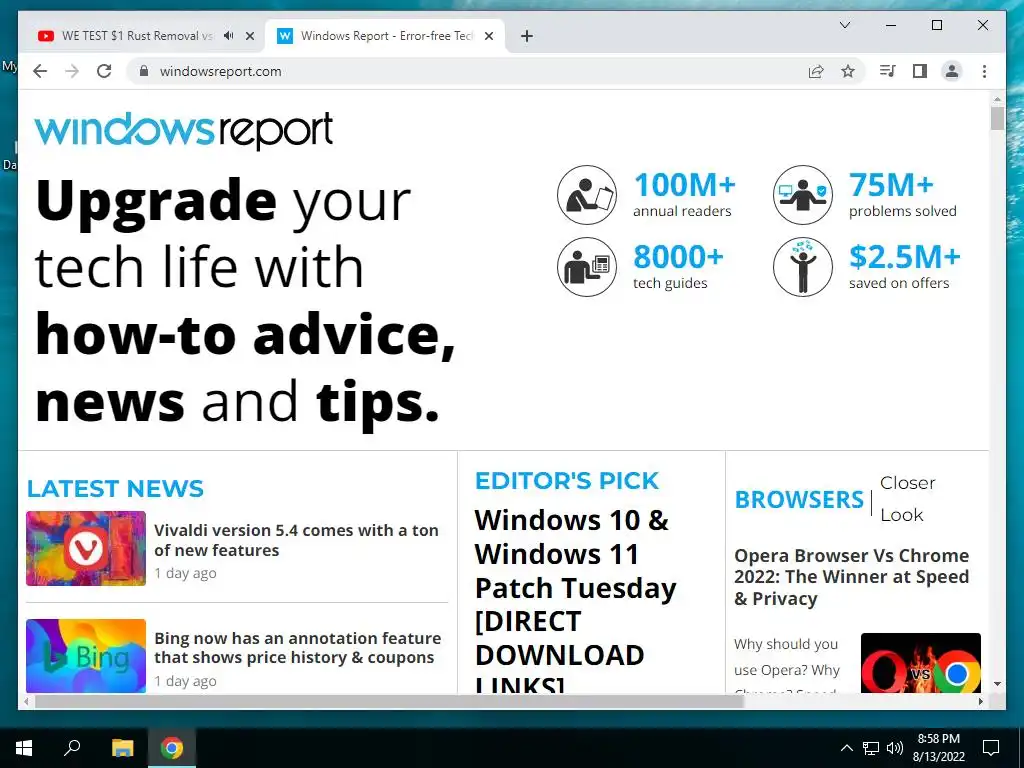Viewport: 1024px width, 768px height.
Task: Open the BROWSERS section heading
Action: point(799,500)
